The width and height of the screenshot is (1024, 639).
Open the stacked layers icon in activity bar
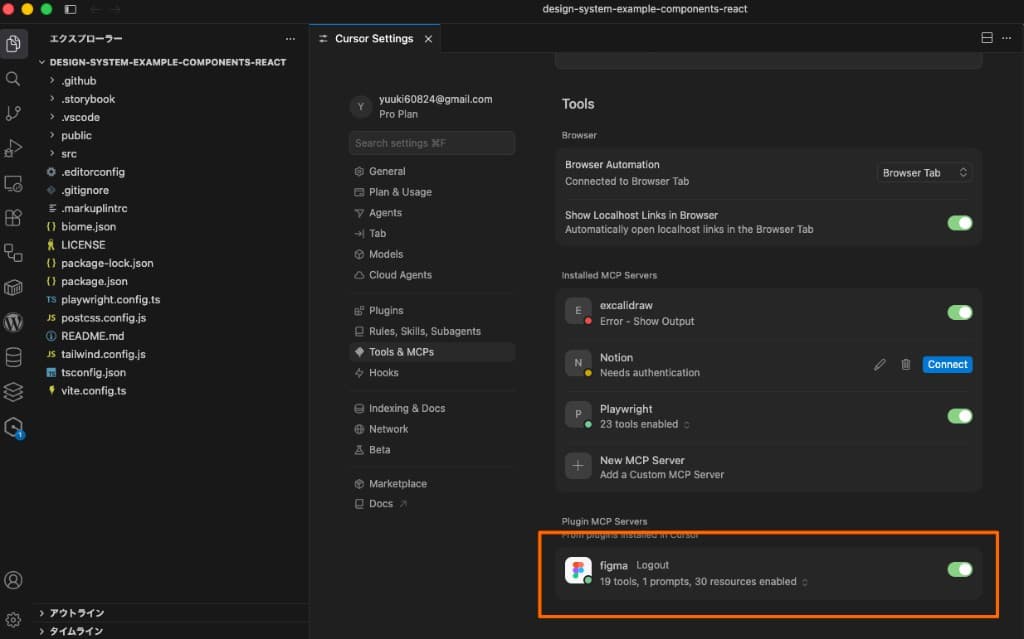point(13,391)
